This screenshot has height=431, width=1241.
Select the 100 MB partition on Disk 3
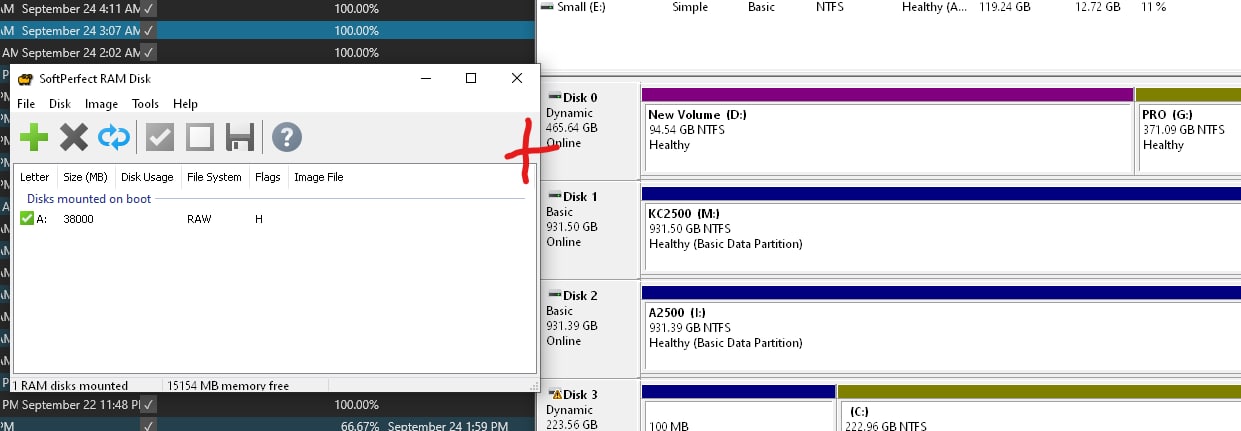738,408
